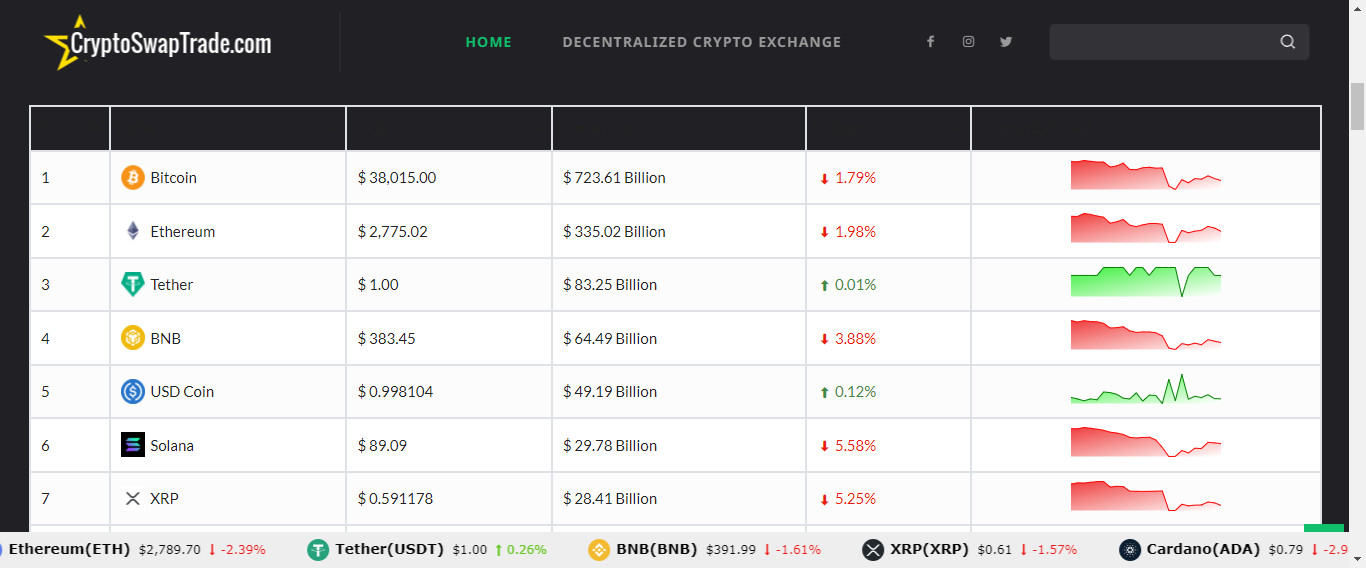Click USD Coin price $ 0.998104
The image size is (1366, 568).
(x=396, y=392)
